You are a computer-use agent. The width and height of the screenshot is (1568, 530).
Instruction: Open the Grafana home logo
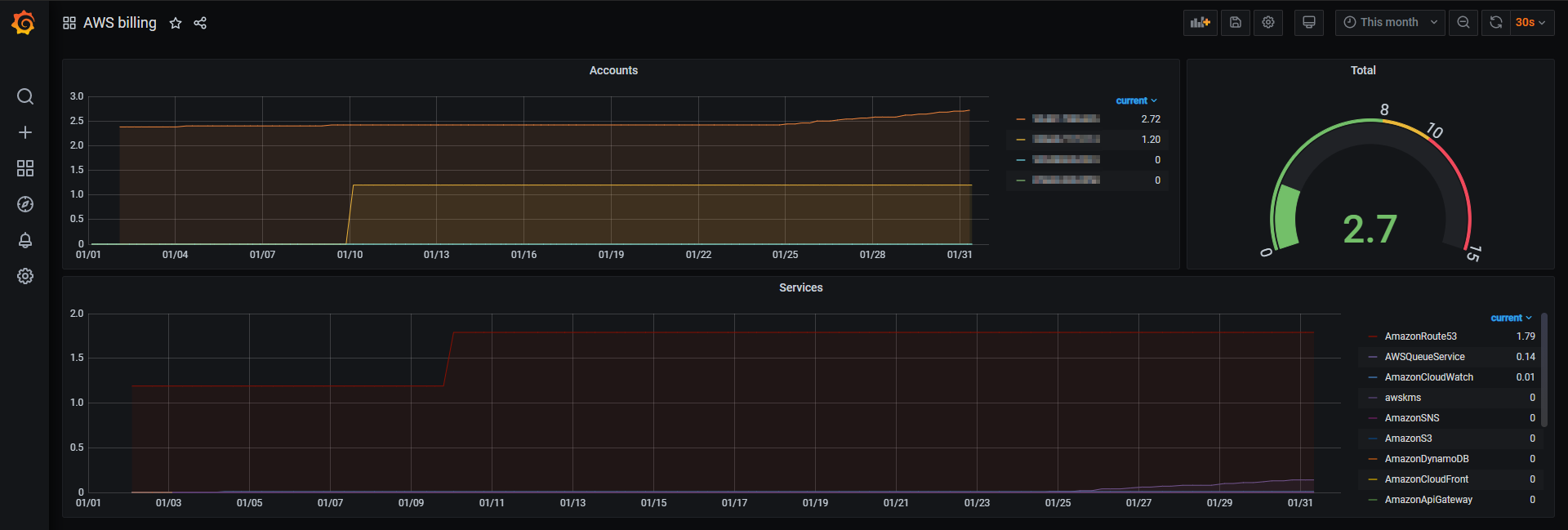click(x=24, y=23)
